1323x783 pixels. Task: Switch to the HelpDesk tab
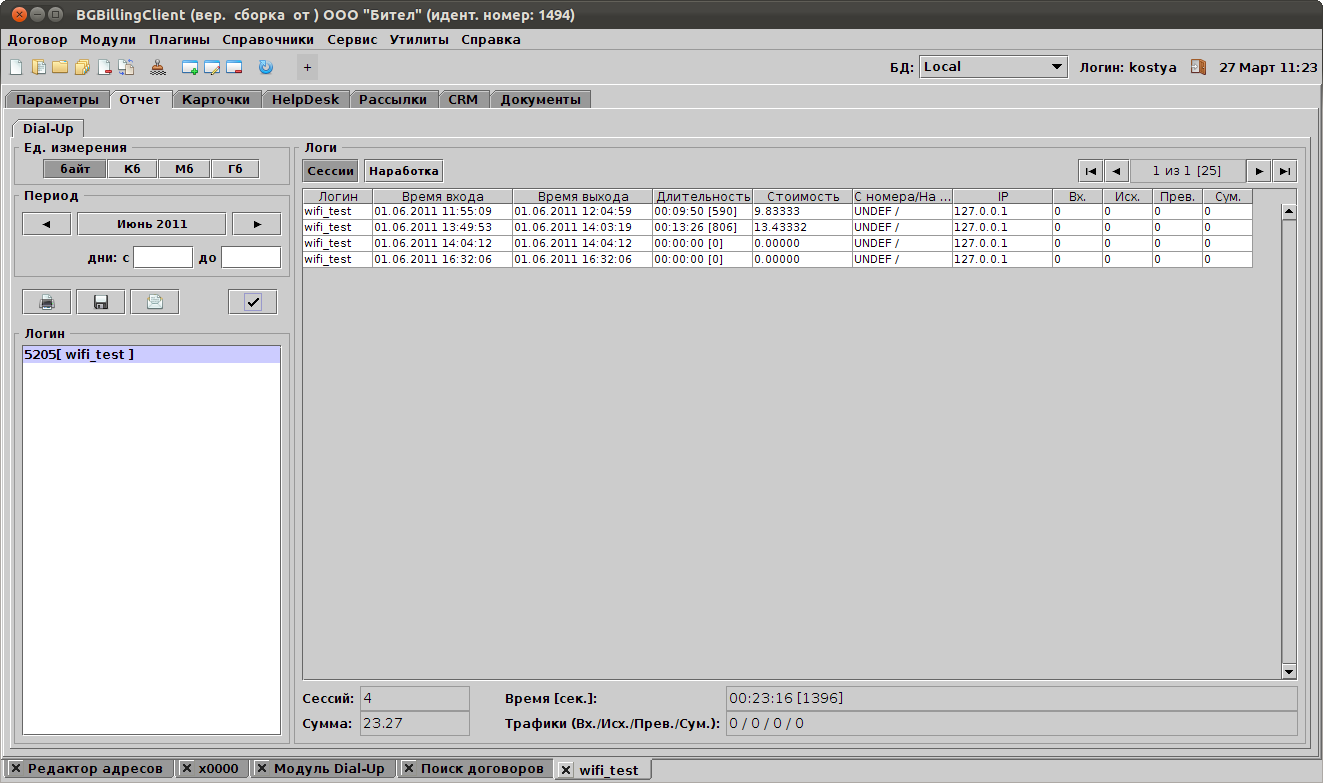pyautogui.click(x=306, y=99)
